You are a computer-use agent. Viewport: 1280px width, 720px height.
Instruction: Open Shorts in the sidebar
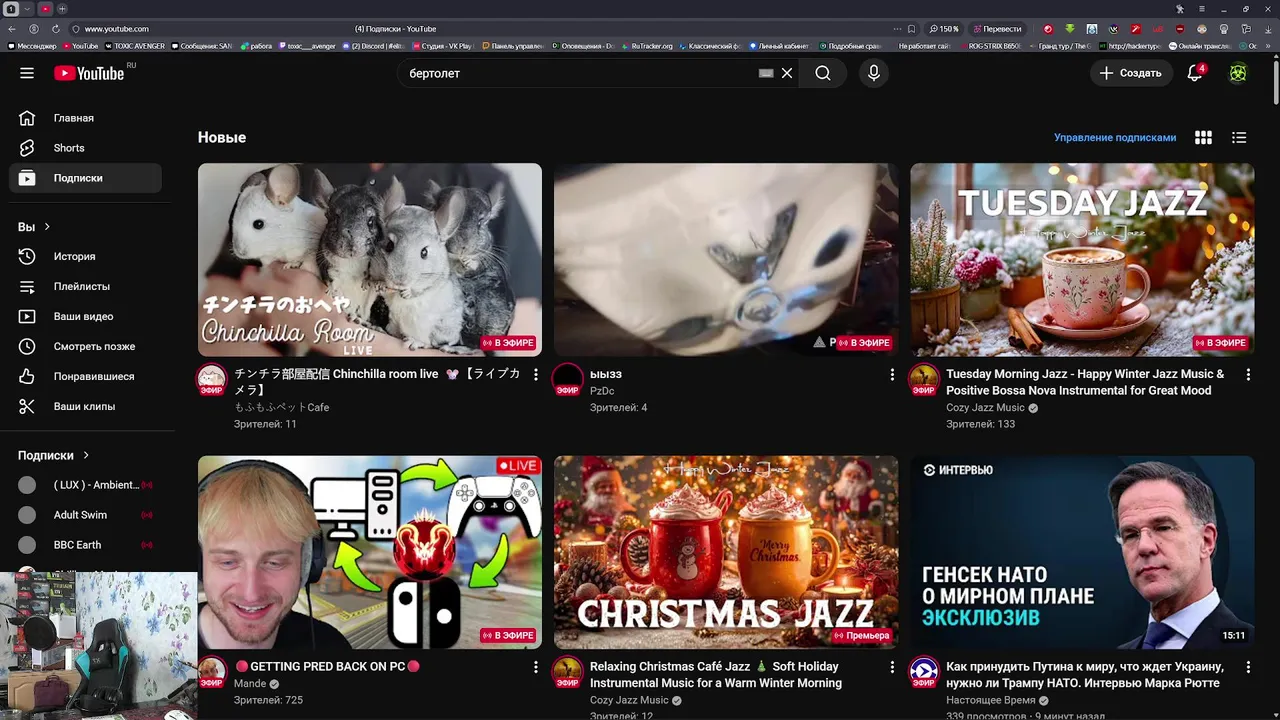pos(86,148)
